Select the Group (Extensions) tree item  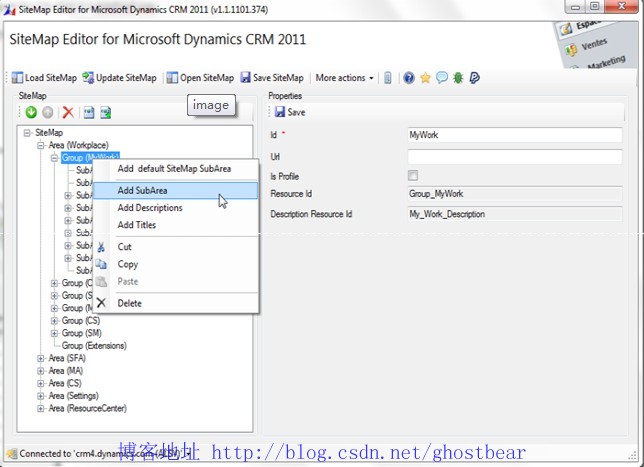pyautogui.click(x=94, y=346)
